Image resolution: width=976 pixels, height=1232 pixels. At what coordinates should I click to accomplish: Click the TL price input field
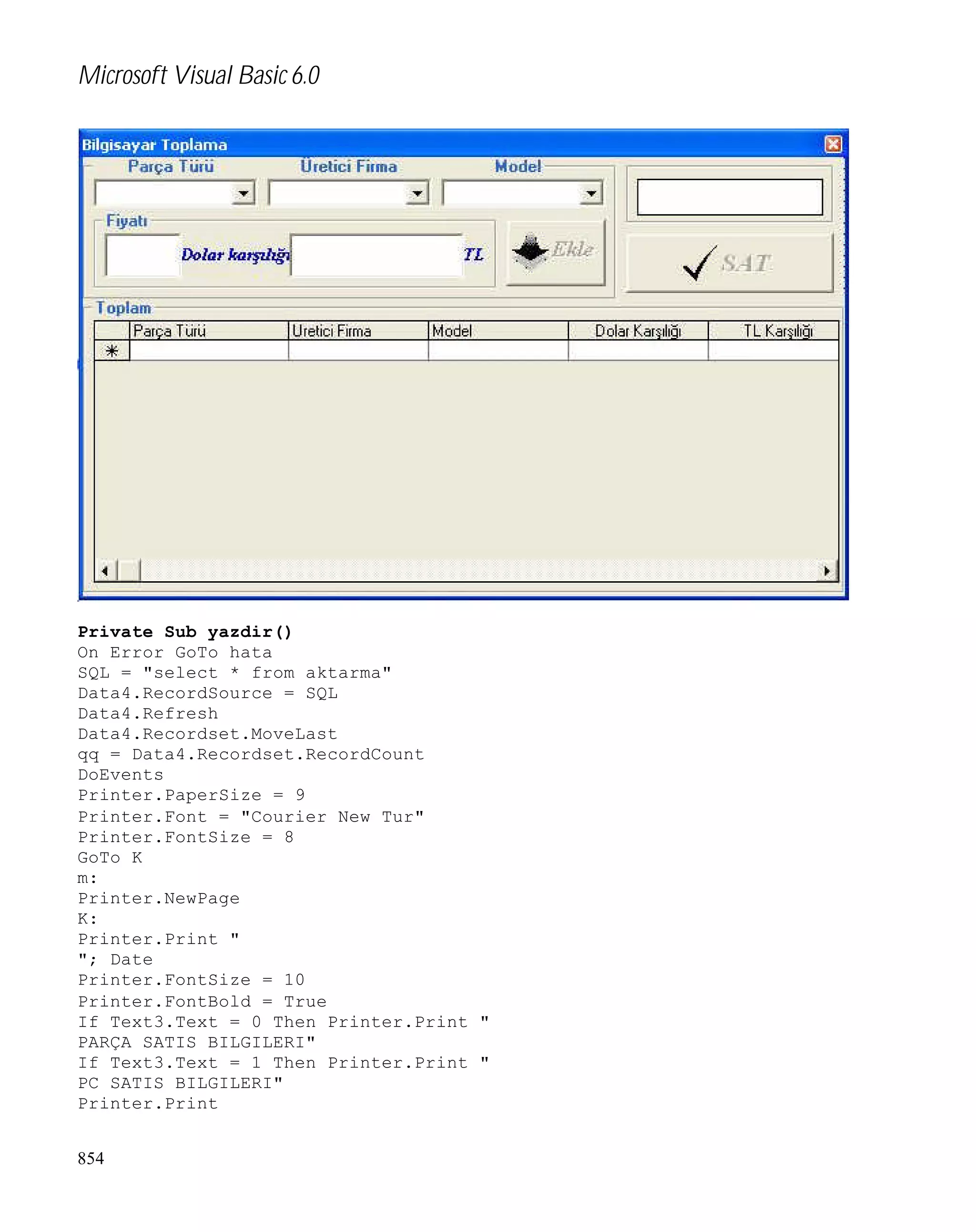click(376, 254)
